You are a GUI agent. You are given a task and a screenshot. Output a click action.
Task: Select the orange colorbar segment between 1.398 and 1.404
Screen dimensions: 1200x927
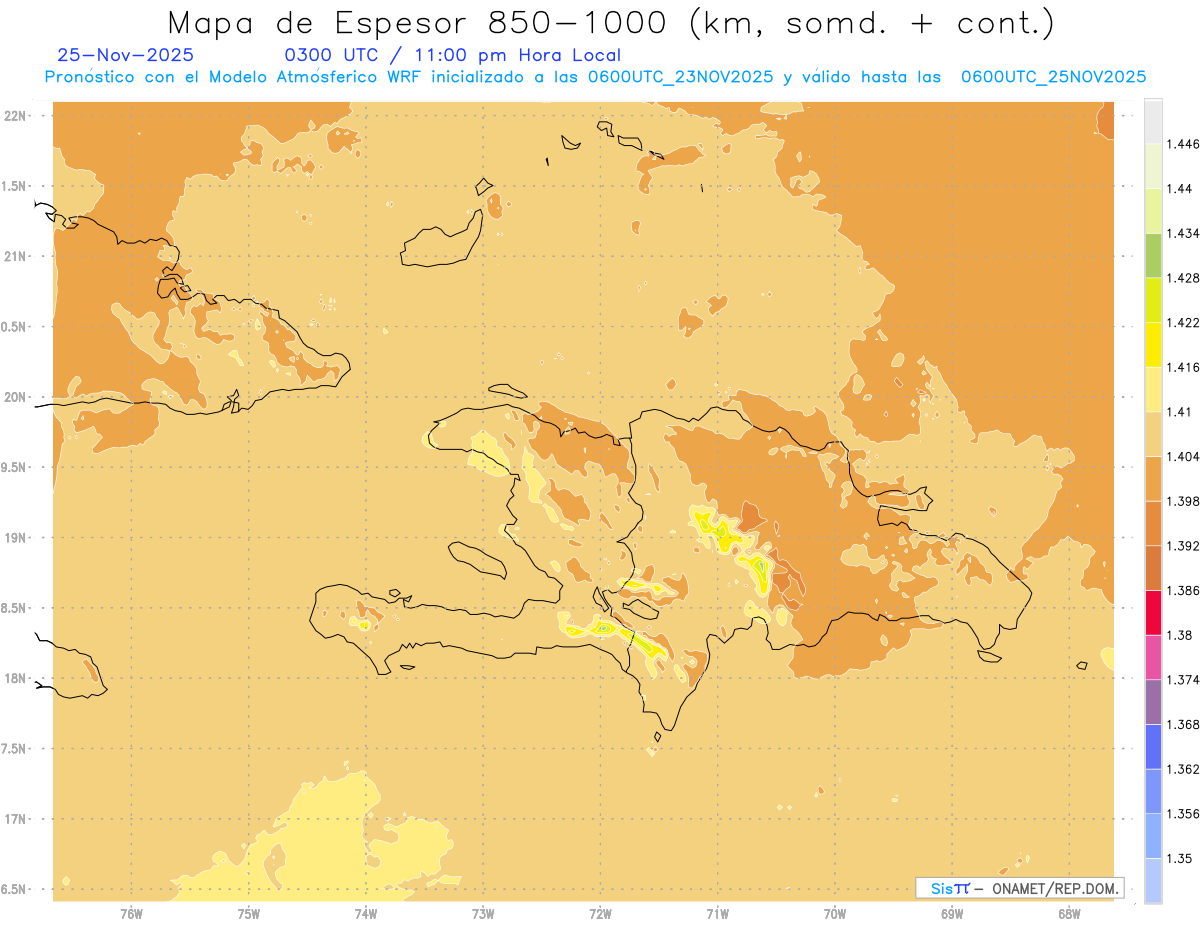coord(1153,478)
